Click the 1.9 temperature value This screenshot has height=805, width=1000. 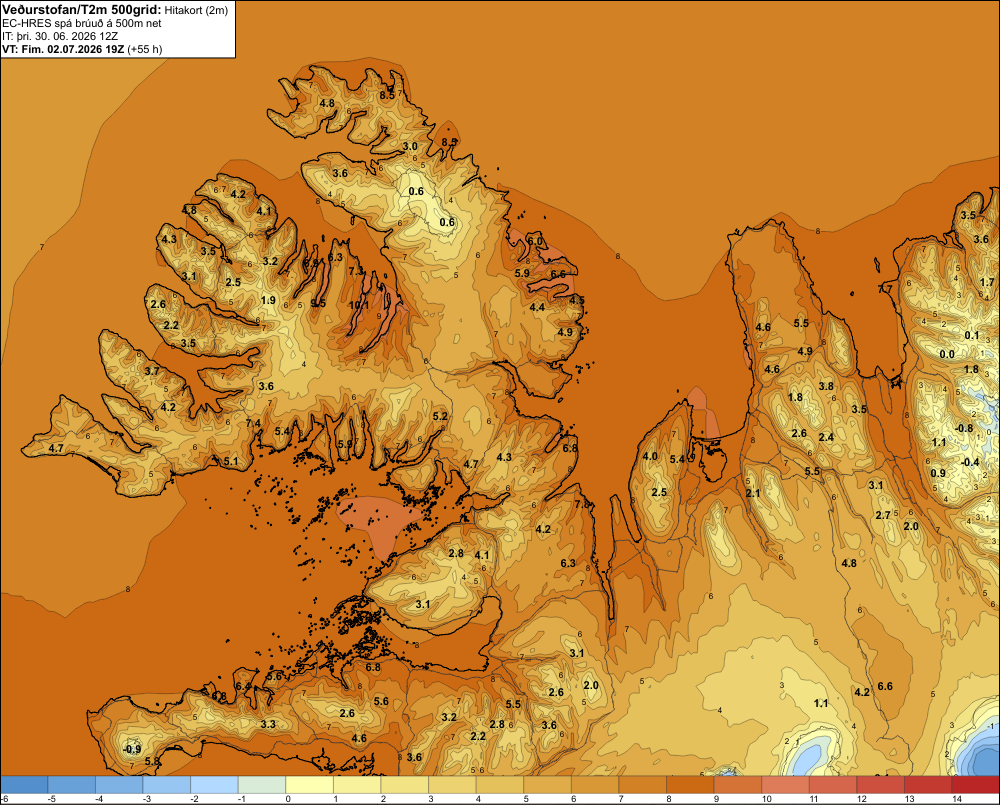point(268,300)
